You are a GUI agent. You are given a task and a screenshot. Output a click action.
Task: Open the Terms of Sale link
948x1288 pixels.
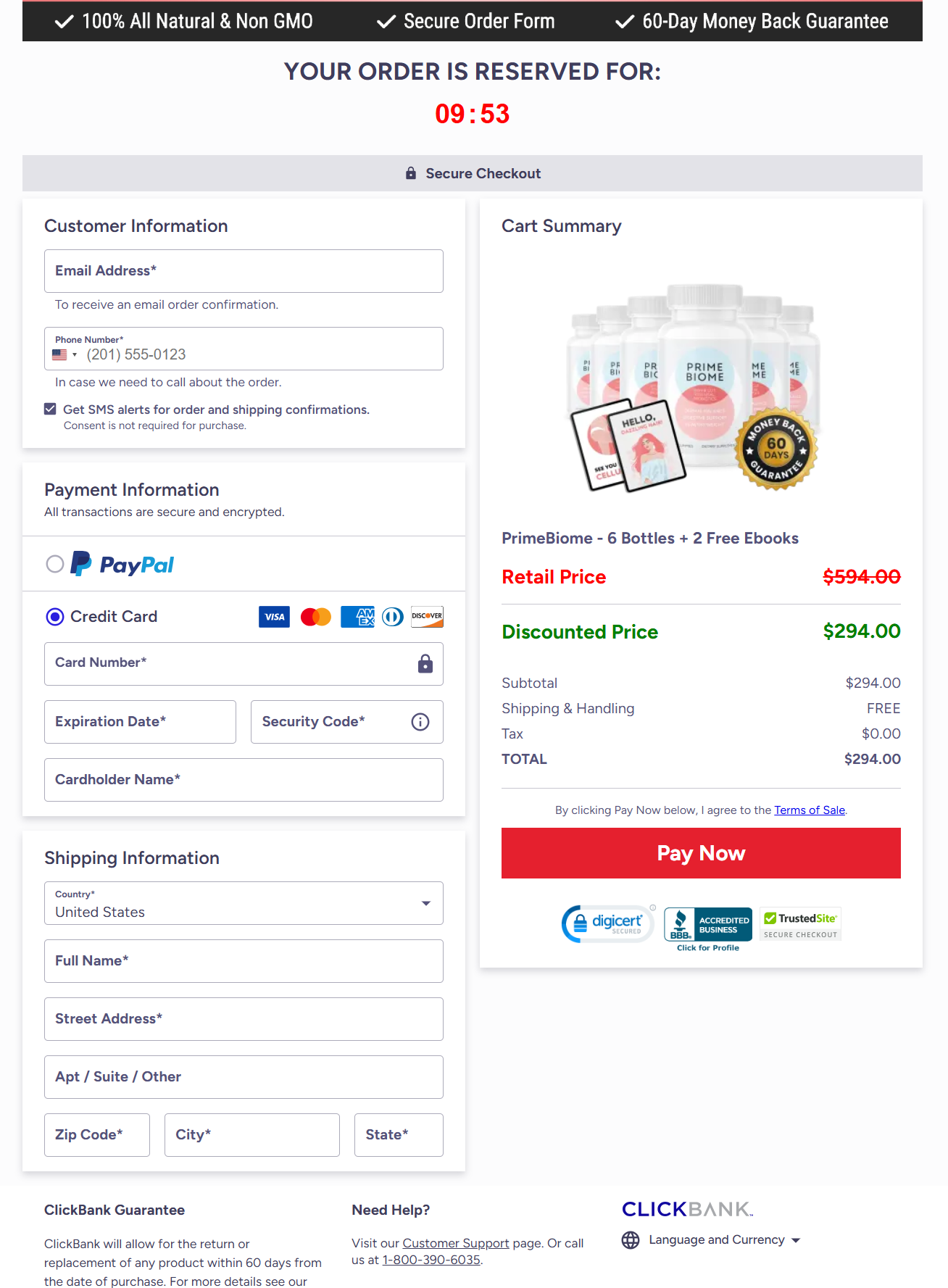(x=809, y=810)
